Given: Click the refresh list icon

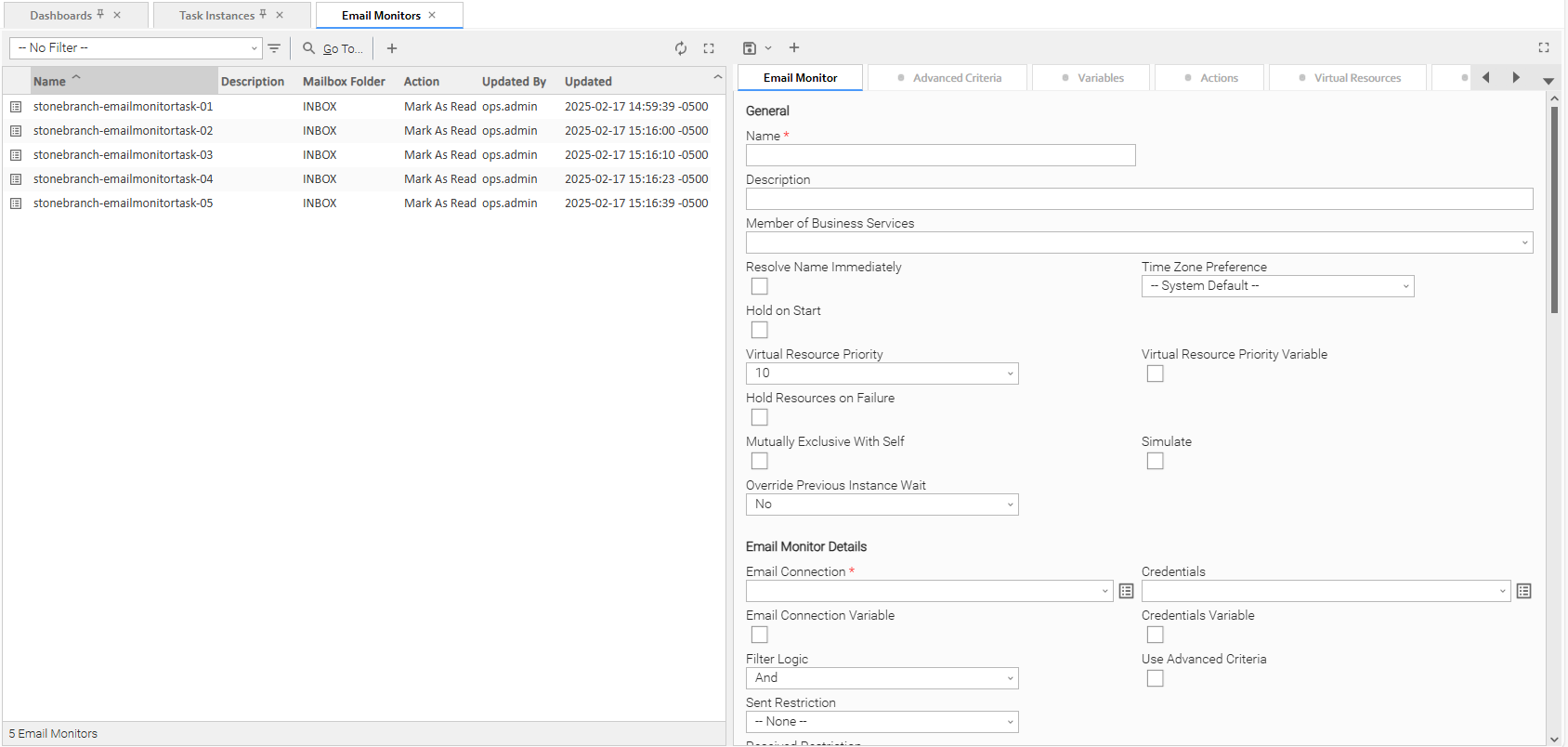Looking at the screenshot, I should (681, 48).
